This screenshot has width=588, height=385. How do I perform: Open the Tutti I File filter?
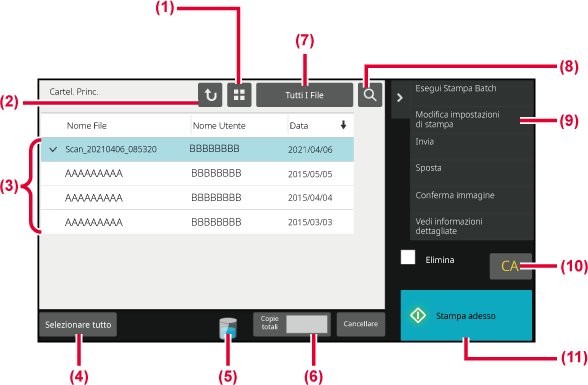pos(304,95)
